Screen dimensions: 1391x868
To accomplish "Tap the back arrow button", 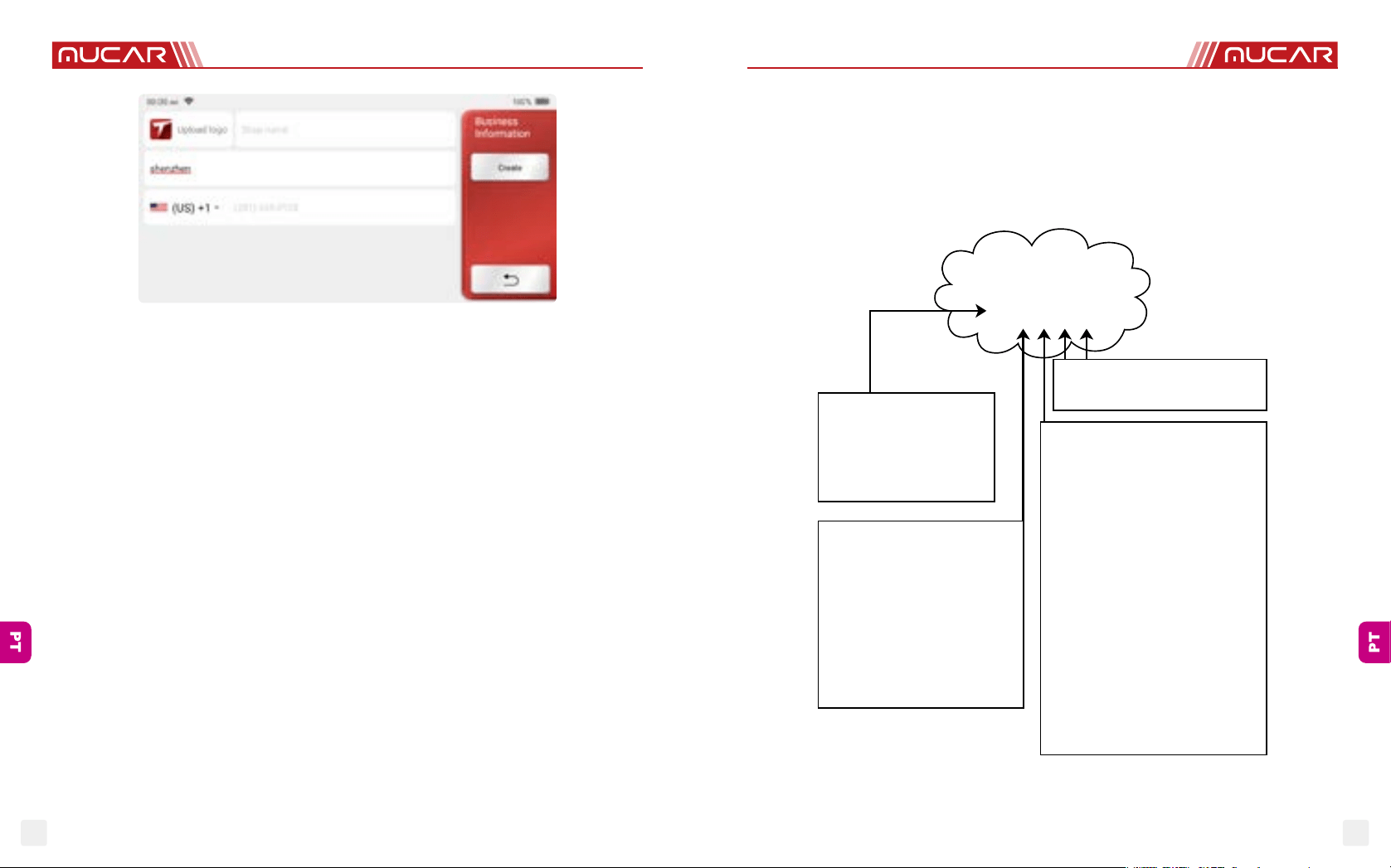I will [510, 279].
